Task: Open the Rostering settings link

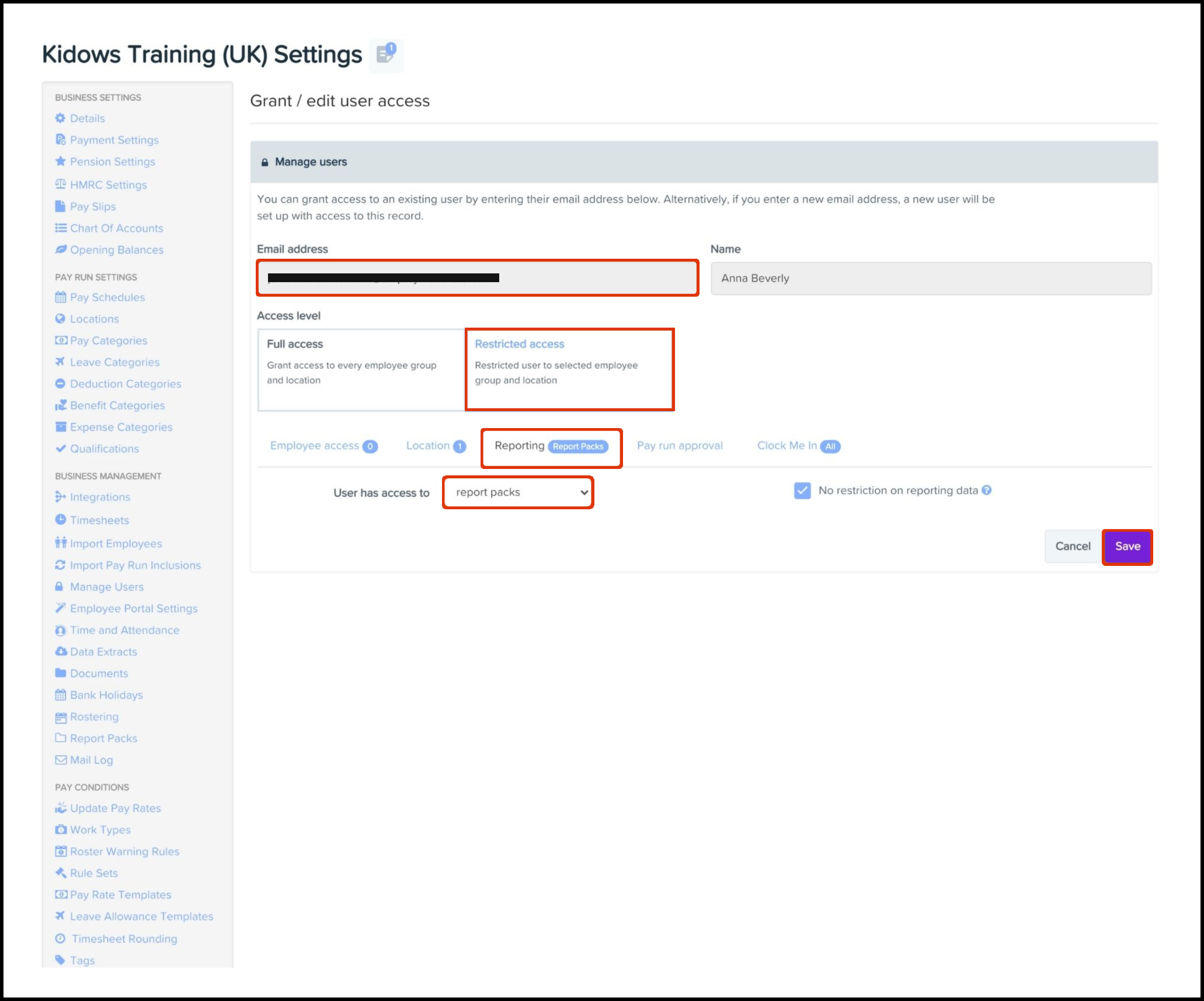Action: coord(94,717)
